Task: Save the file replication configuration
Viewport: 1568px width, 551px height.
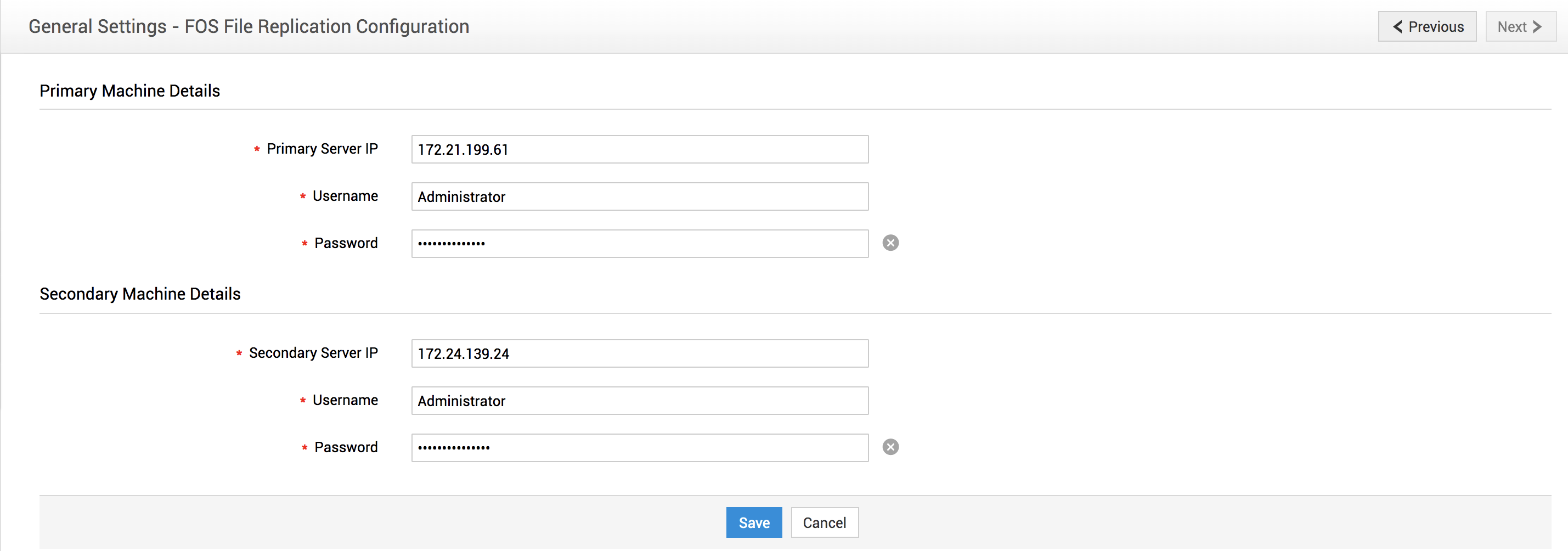Action: coord(754,522)
